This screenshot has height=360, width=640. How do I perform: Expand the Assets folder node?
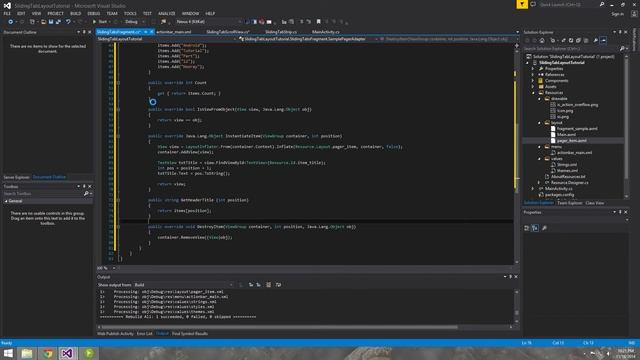[533, 87]
